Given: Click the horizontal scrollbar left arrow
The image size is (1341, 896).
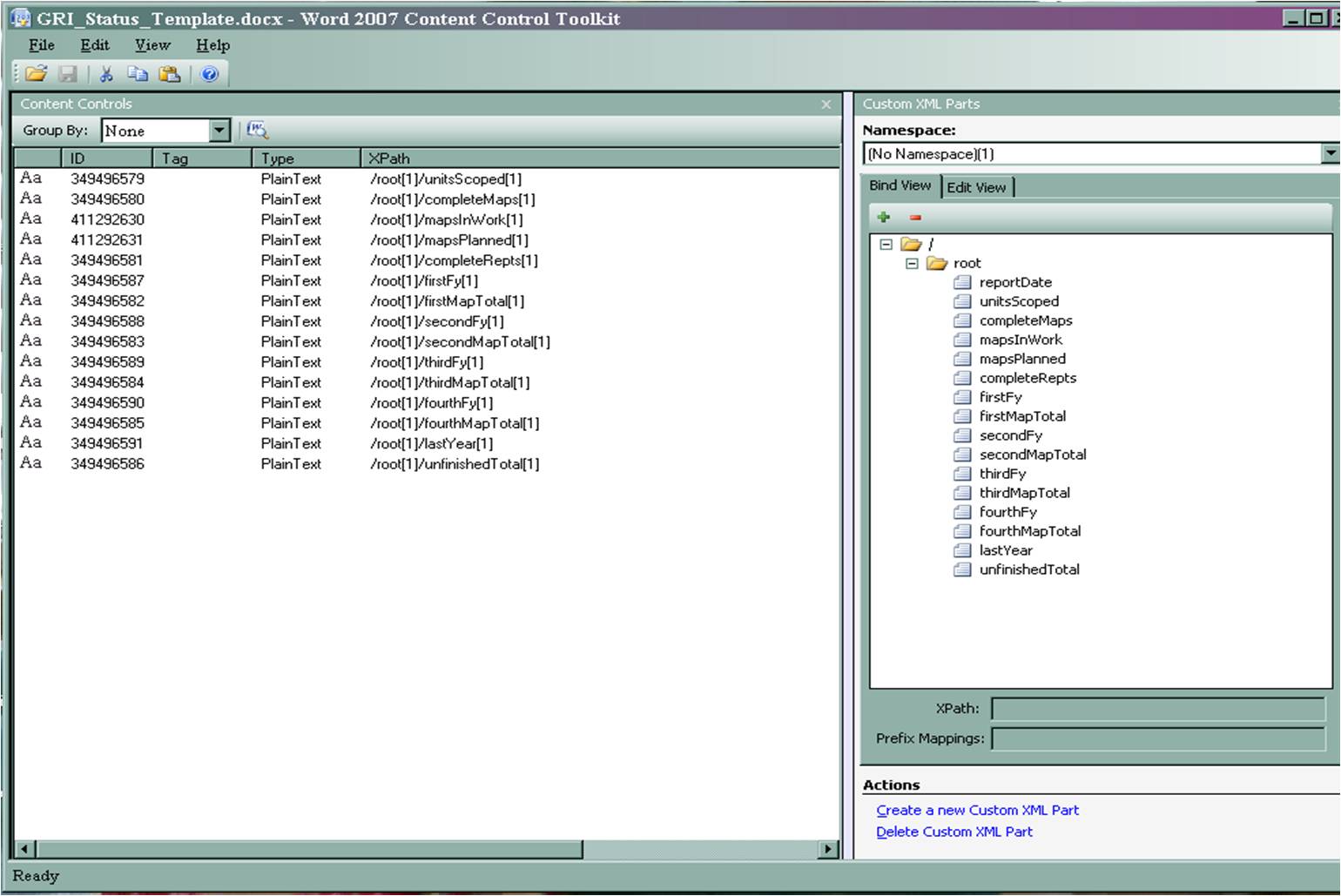Looking at the screenshot, I should tap(24, 849).
